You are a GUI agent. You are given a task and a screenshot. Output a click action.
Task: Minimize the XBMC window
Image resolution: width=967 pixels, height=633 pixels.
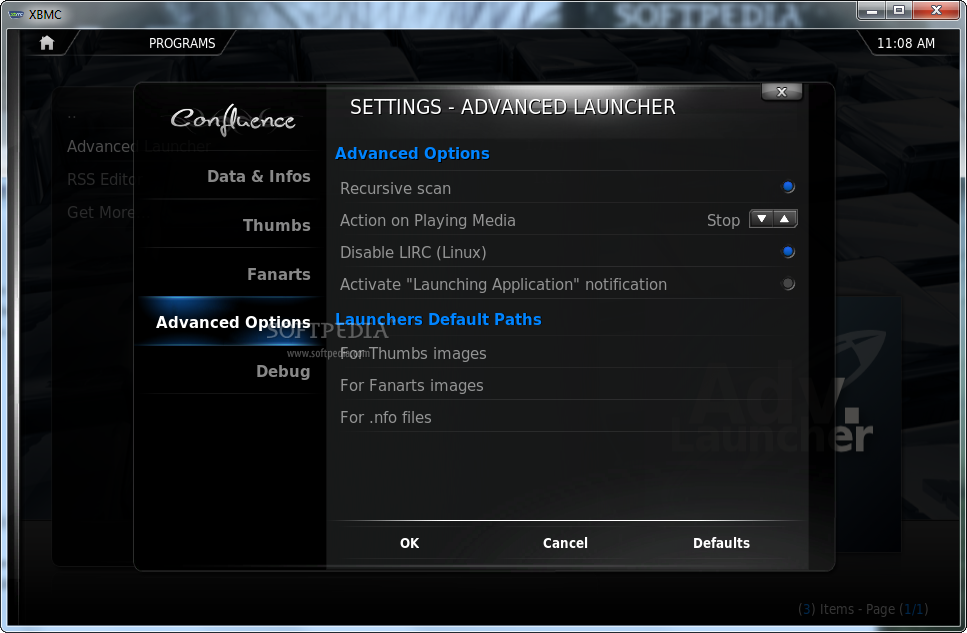872,10
